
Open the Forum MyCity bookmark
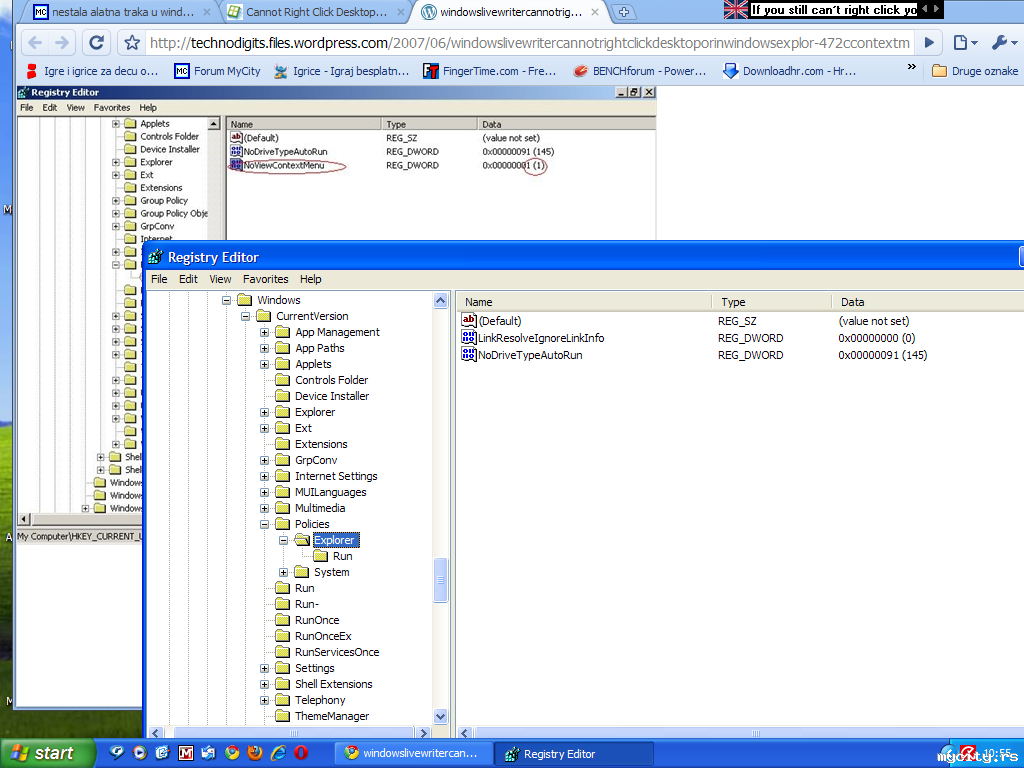click(217, 71)
